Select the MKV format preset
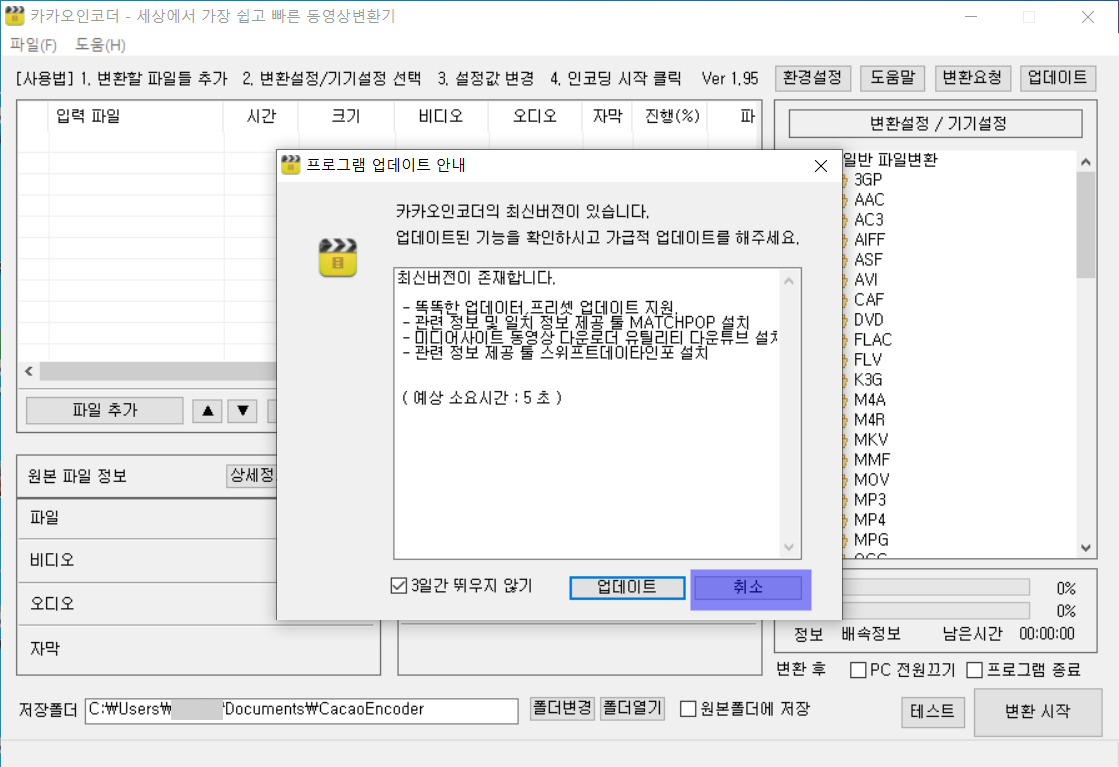Viewport: 1119px width, 767px height. tap(871, 440)
